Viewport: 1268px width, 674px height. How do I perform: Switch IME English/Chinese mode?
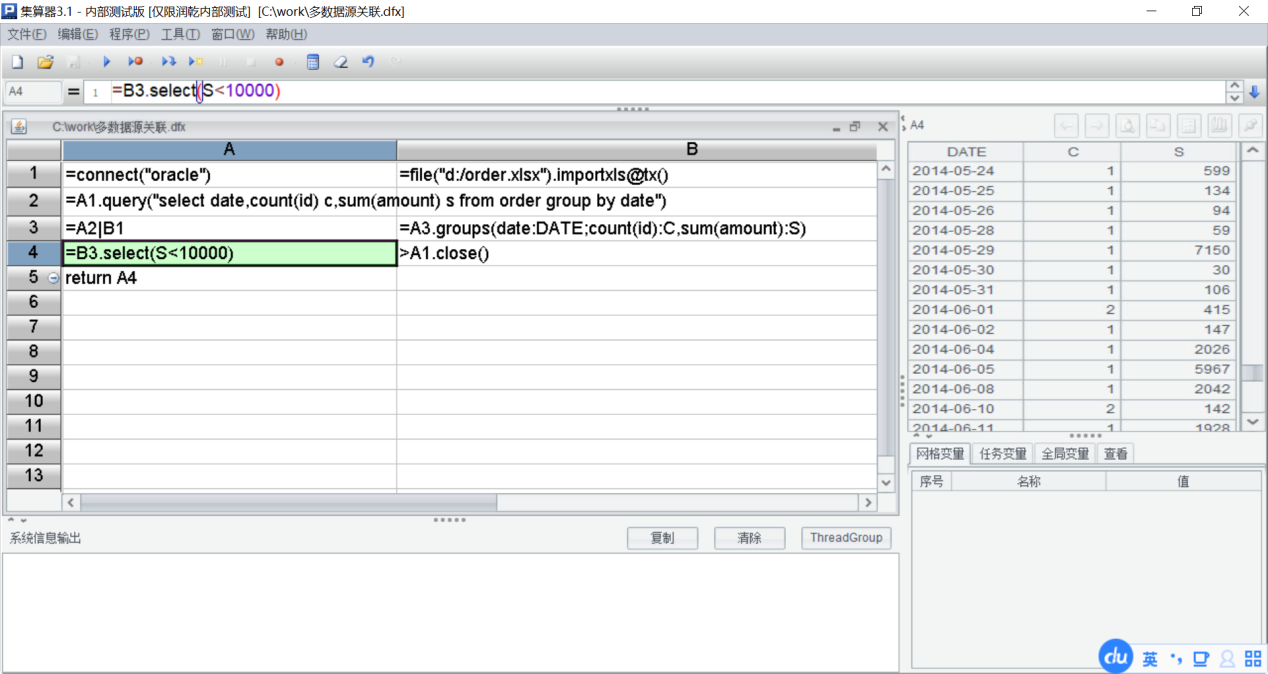[x=1150, y=659]
